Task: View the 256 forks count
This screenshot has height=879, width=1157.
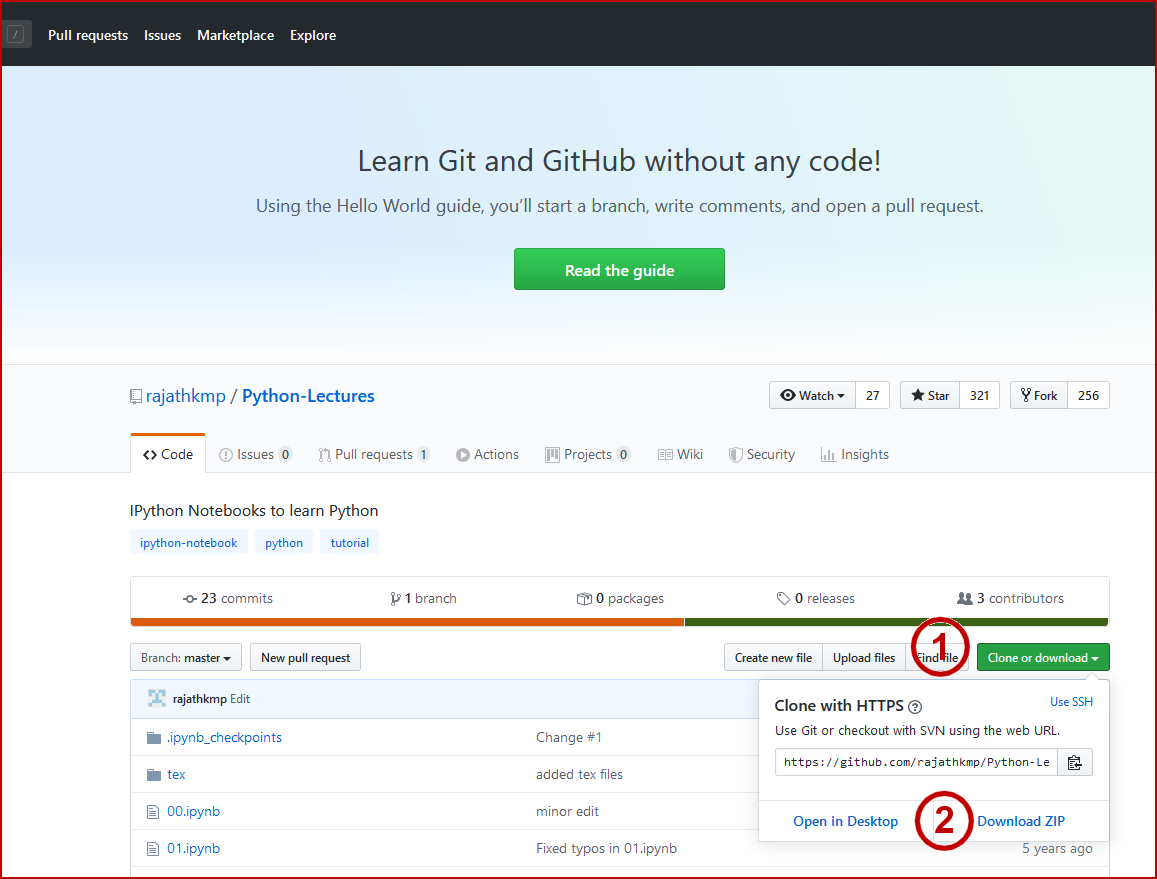Action: pyautogui.click(x=1088, y=396)
